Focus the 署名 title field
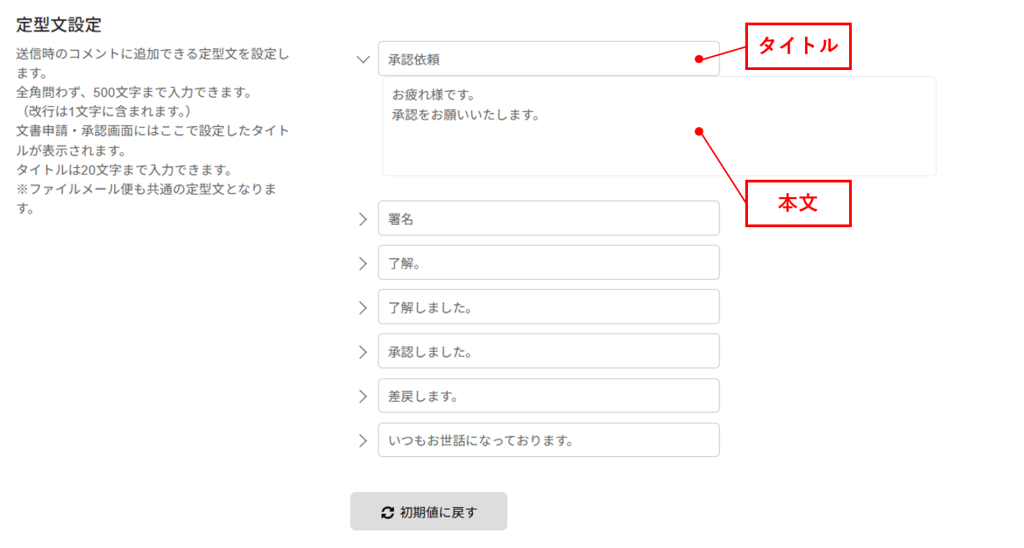Viewport: 1024px width, 548px height. click(549, 218)
